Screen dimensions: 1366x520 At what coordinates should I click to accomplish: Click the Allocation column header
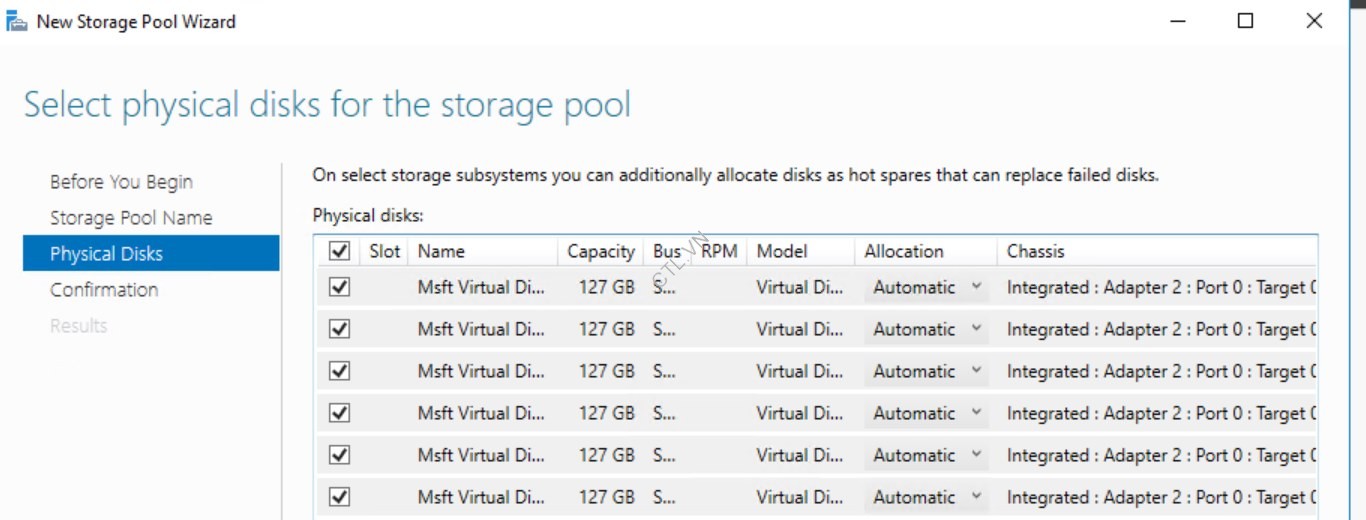point(926,251)
